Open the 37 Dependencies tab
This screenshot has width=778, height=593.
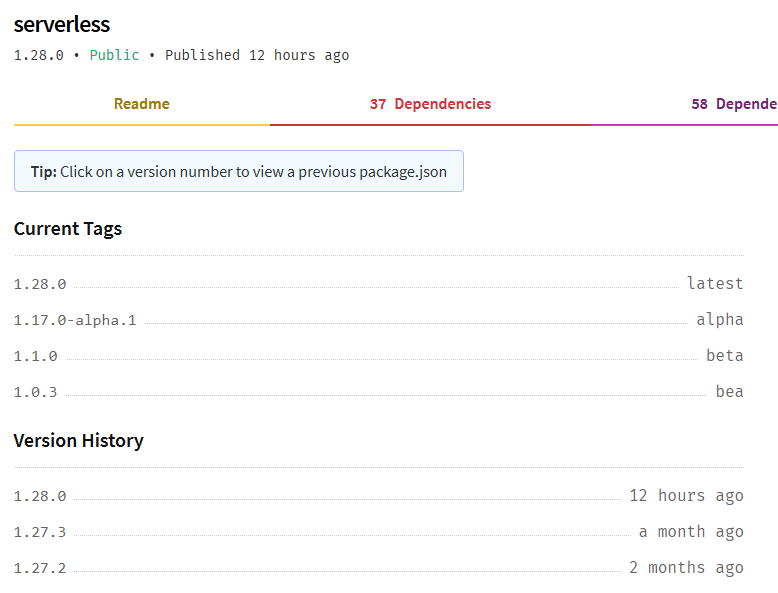pyautogui.click(x=430, y=104)
